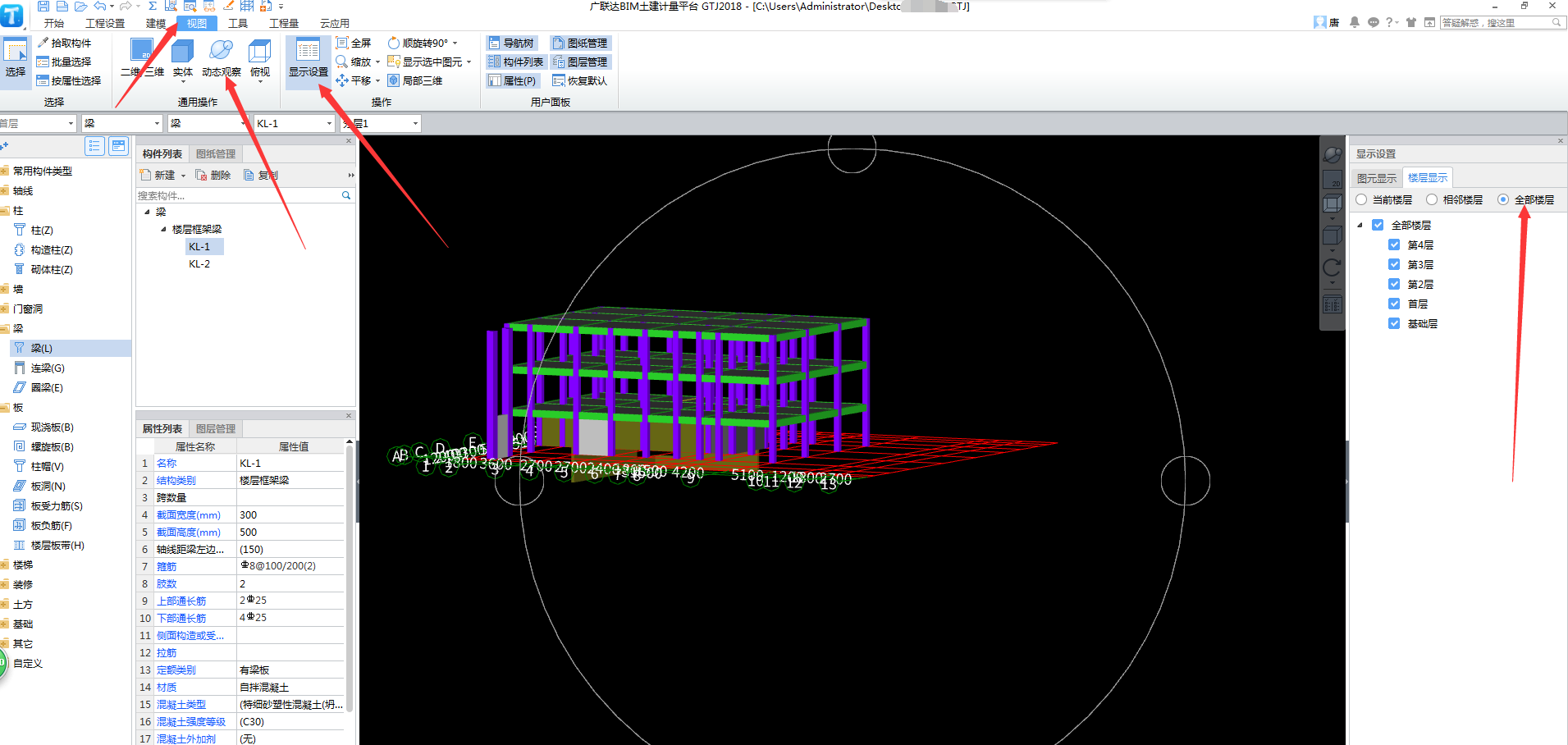Open 顺旋转90° dropdown arrow
Viewport: 1568px width, 745px height.
click(455, 43)
